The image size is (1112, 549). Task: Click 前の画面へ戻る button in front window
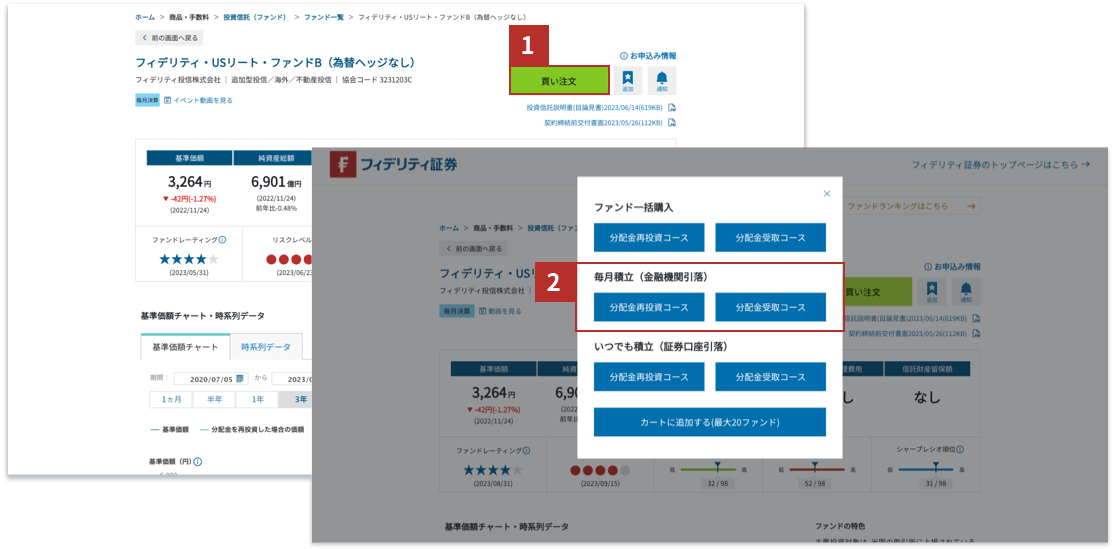[473, 249]
